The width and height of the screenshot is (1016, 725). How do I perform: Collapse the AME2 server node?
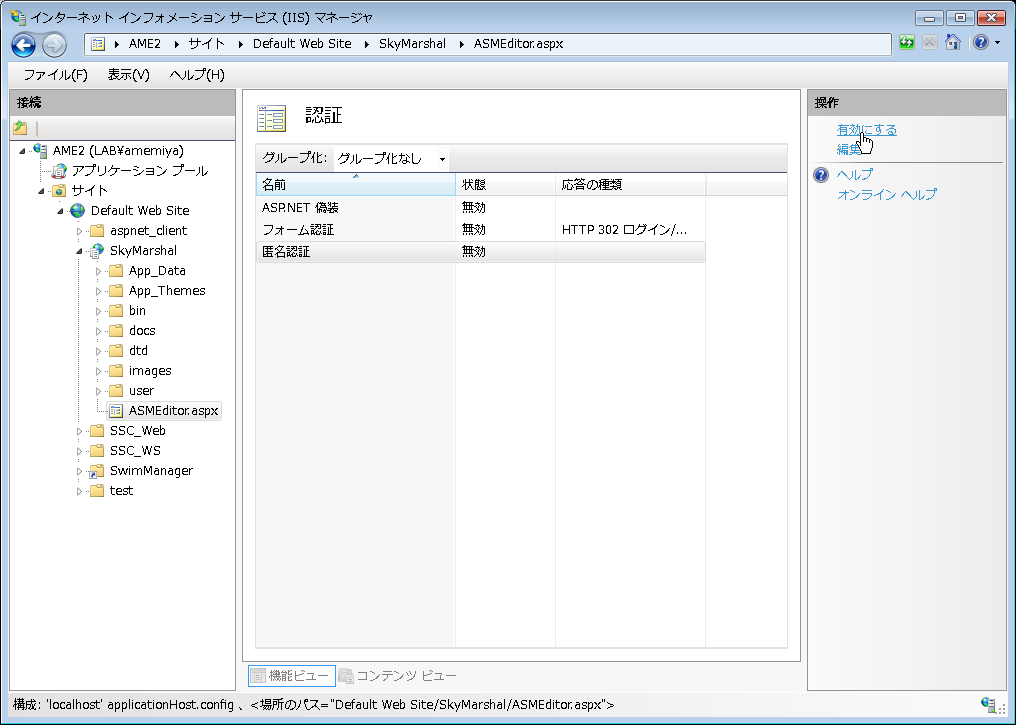(x=23, y=151)
